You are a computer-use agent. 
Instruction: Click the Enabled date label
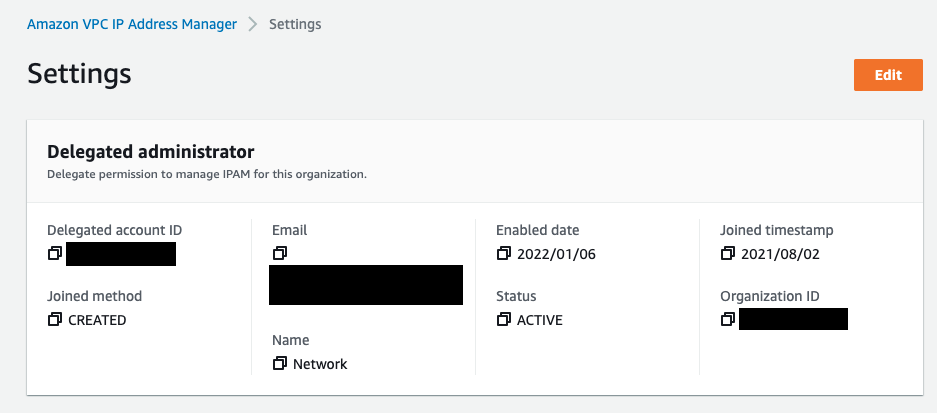coord(538,230)
